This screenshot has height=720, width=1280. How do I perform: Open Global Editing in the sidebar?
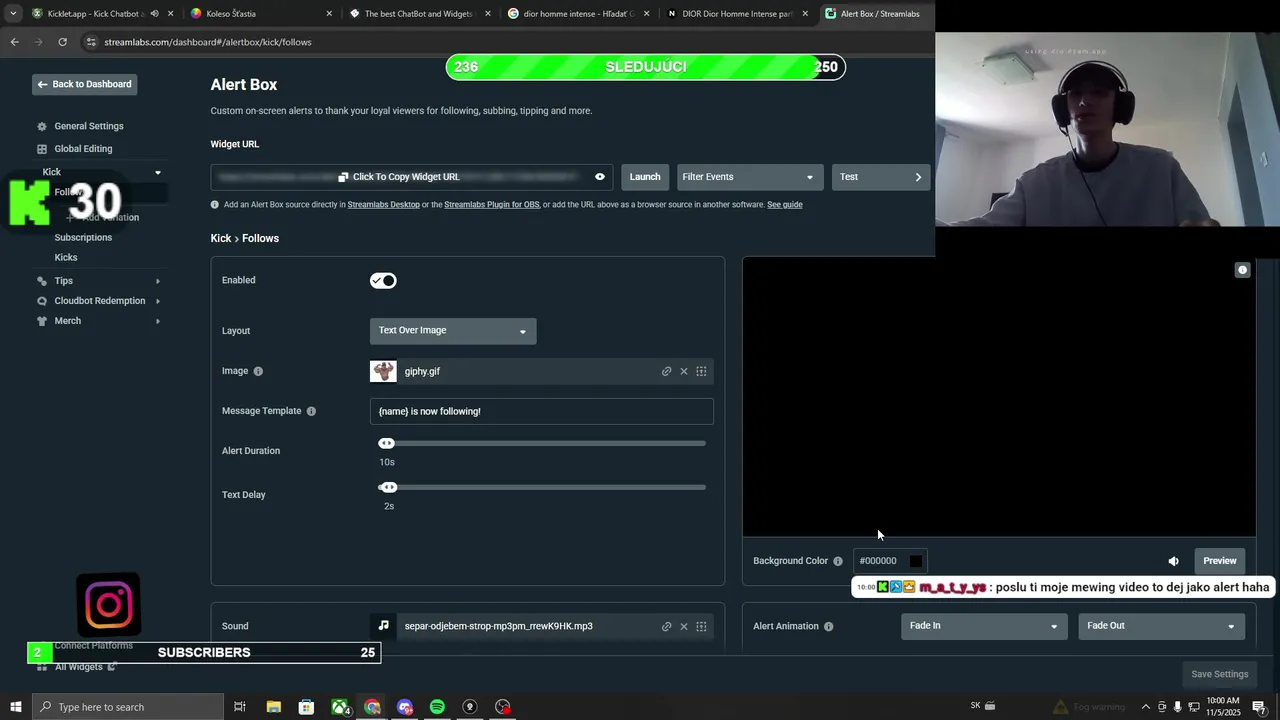coord(83,149)
